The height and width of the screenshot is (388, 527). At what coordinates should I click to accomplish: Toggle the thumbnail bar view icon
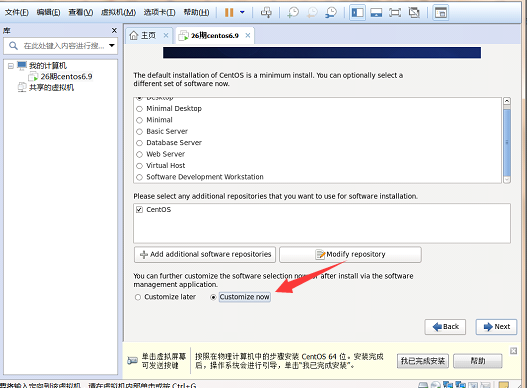376,13
